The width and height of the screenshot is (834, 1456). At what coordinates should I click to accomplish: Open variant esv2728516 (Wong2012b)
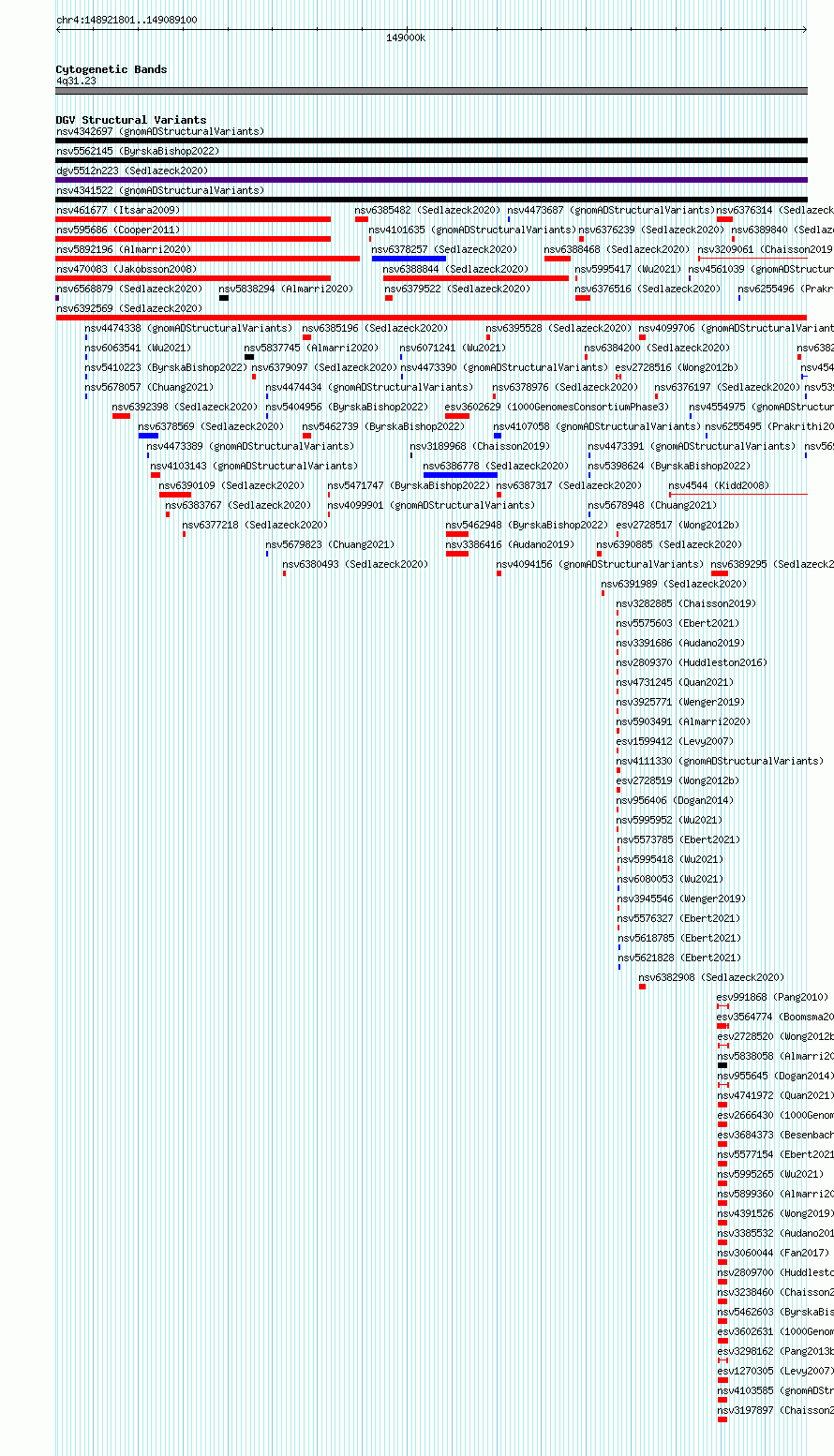coord(677,367)
